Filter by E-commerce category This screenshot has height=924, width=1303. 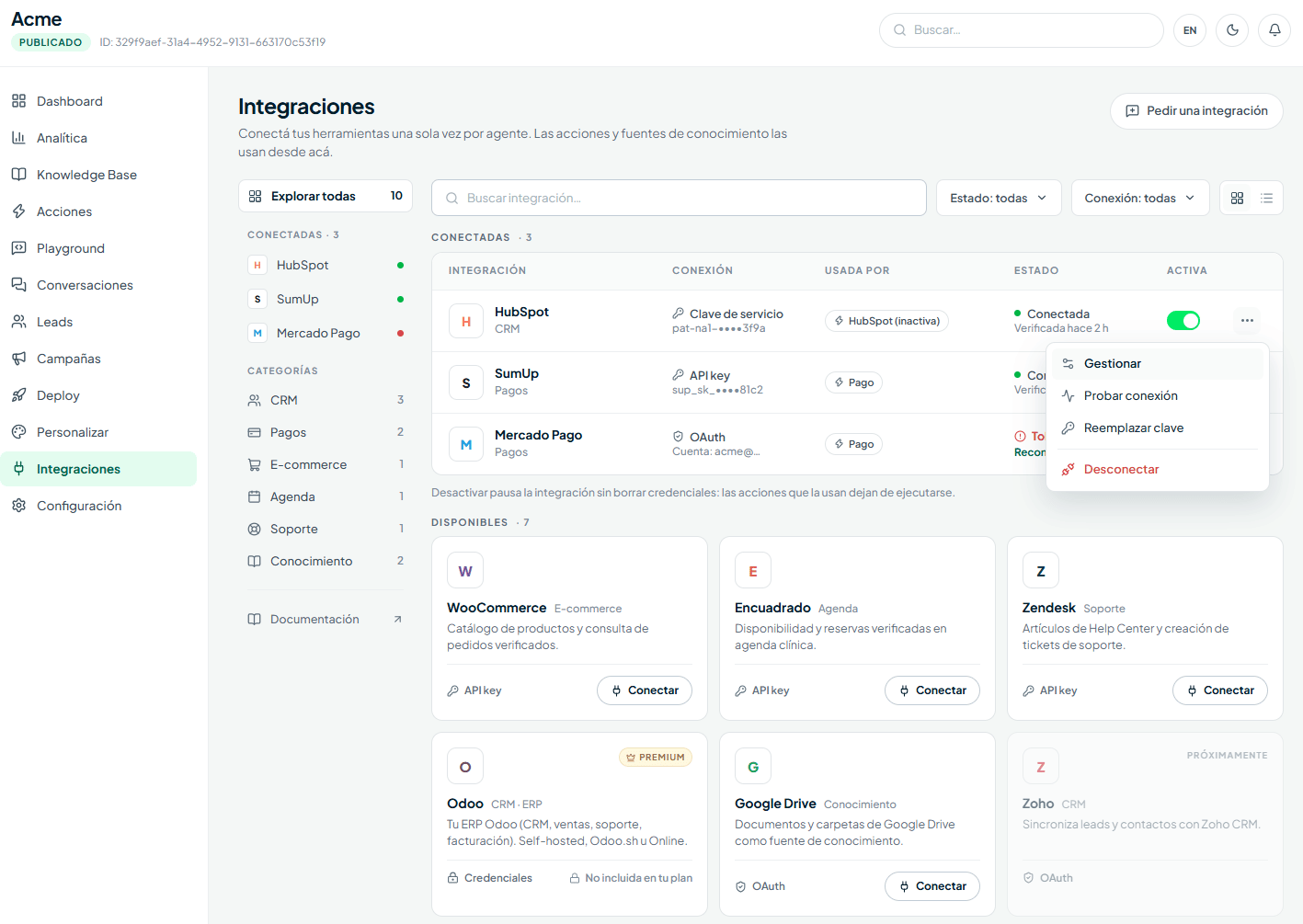pyautogui.click(x=326, y=464)
